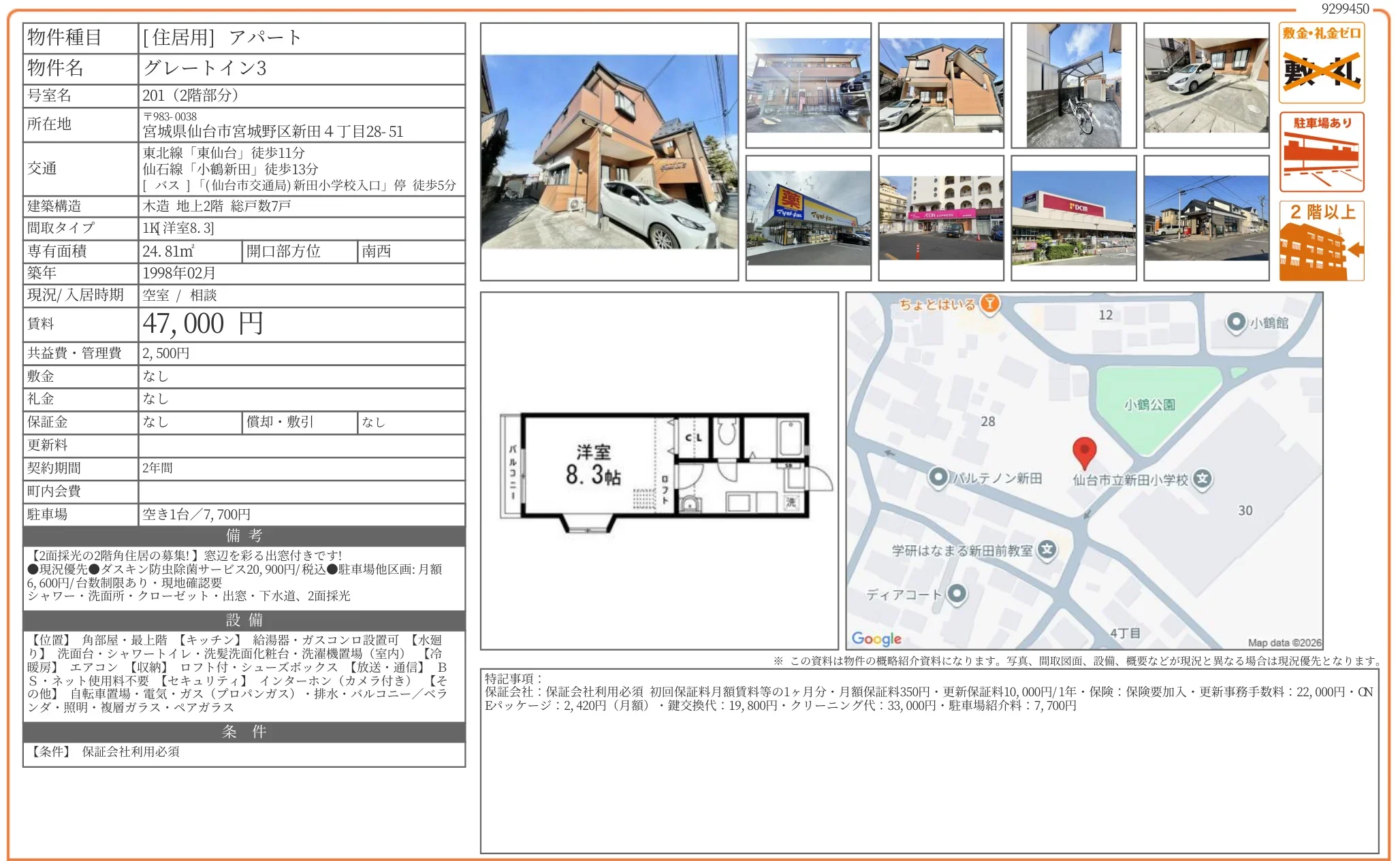Click the property name グレートイン3

(205, 68)
